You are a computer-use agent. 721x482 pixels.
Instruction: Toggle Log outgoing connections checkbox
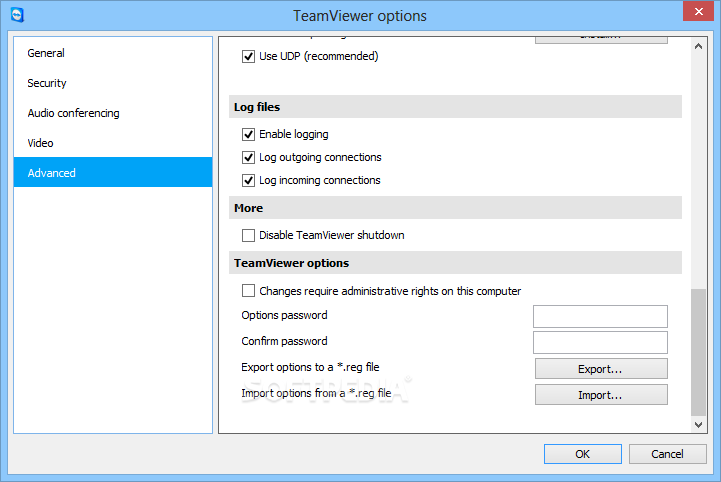tap(248, 157)
